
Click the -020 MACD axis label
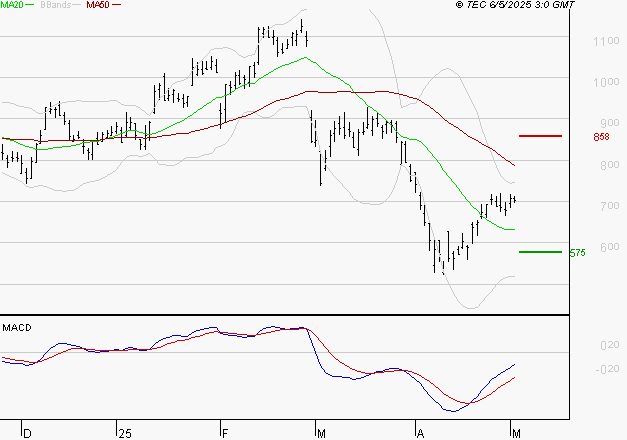click(607, 369)
